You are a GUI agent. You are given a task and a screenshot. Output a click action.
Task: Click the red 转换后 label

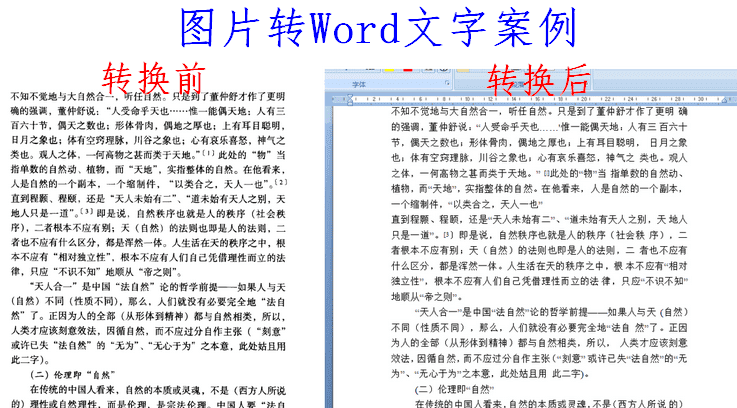(538, 80)
